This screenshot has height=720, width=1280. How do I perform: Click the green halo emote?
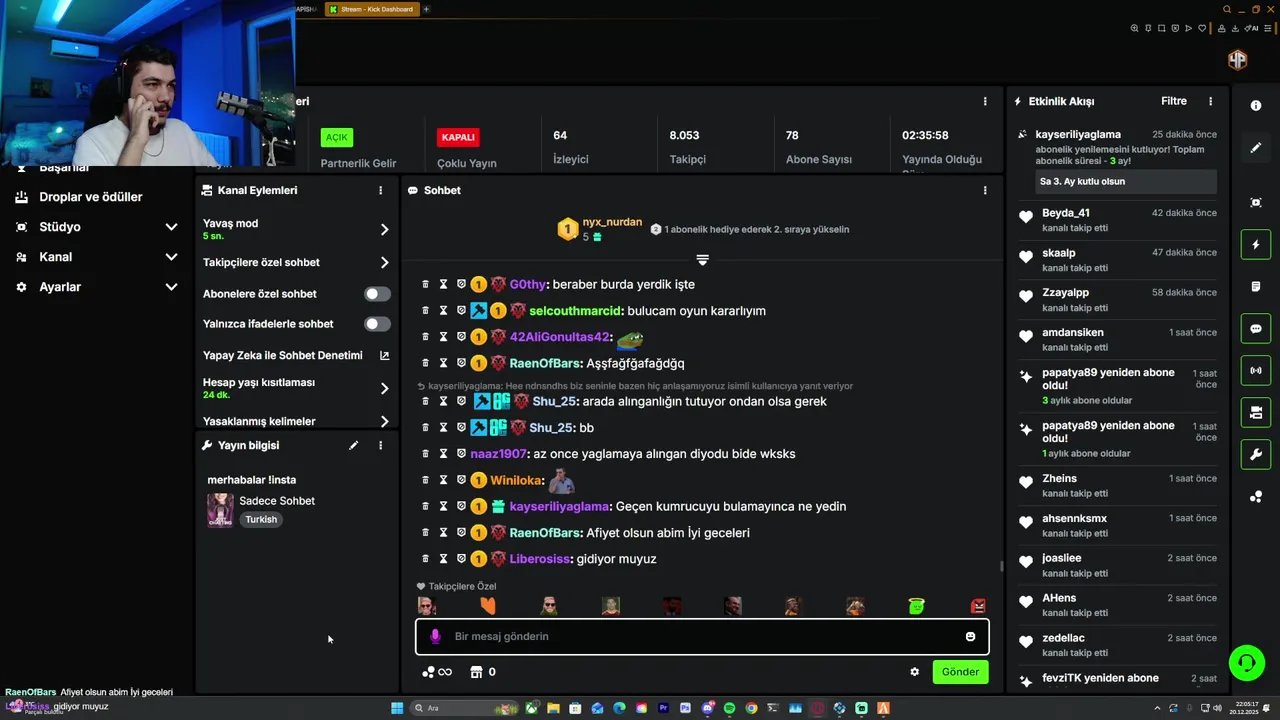coord(916,606)
